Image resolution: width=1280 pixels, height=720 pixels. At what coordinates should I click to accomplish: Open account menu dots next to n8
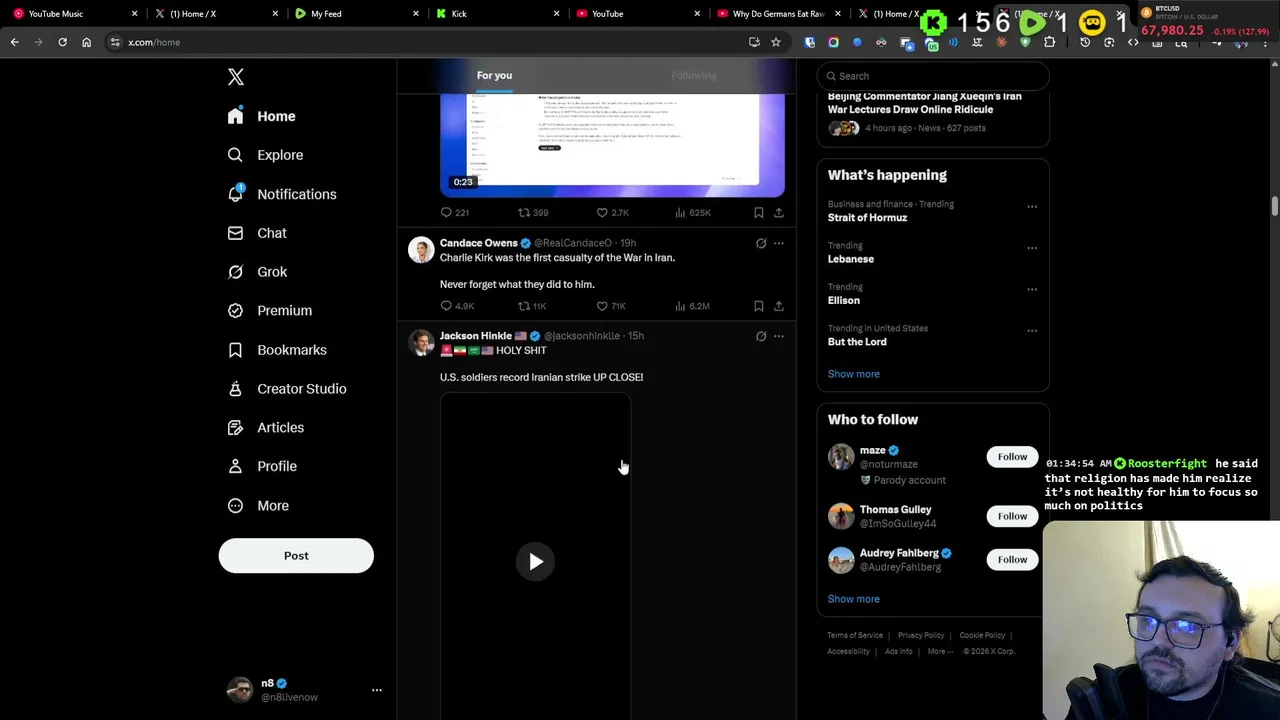click(377, 690)
